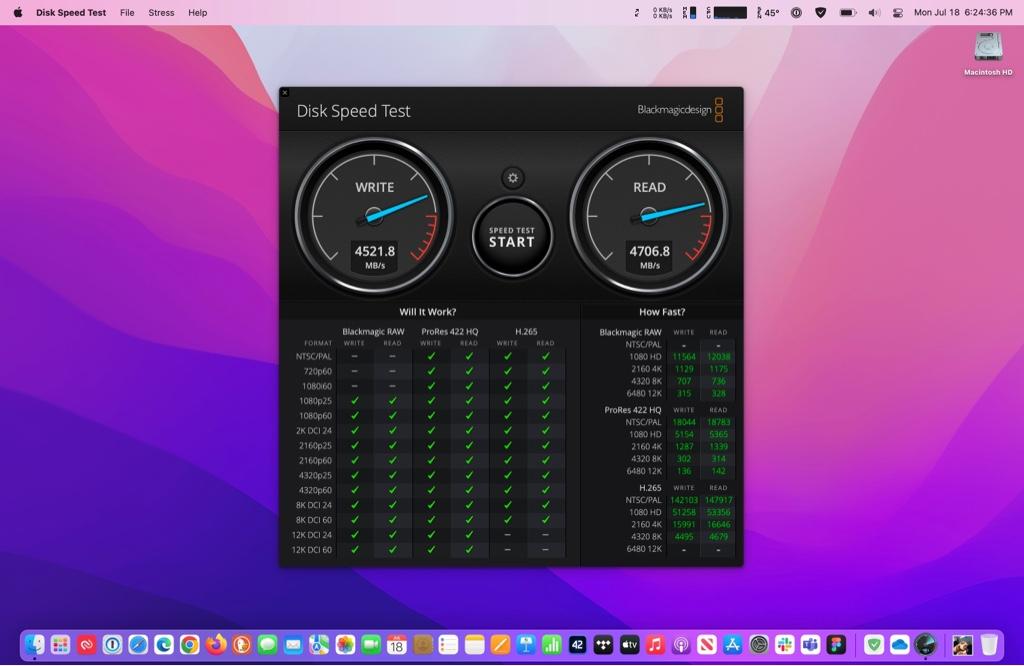The width and height of the screenshot is (1024, 666).
Task: Open Launchpad from the dock
Action: point(60,645)
